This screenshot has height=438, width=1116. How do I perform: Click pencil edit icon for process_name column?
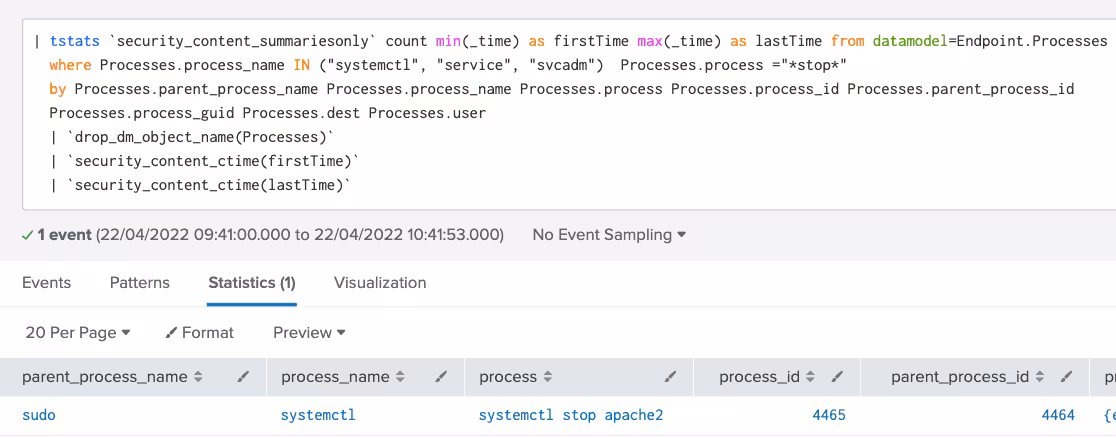click(x=442, y=377)
